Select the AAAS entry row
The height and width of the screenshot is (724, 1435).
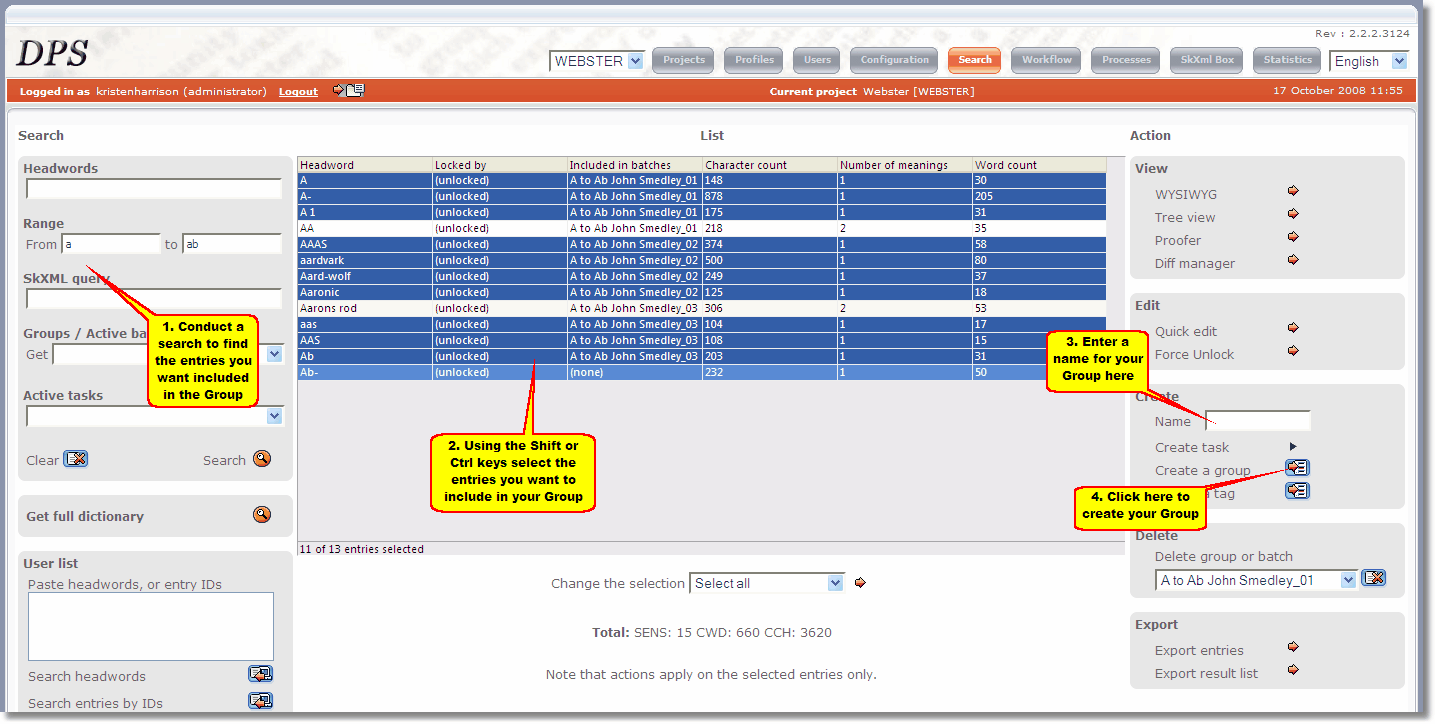tap(702, 244)
